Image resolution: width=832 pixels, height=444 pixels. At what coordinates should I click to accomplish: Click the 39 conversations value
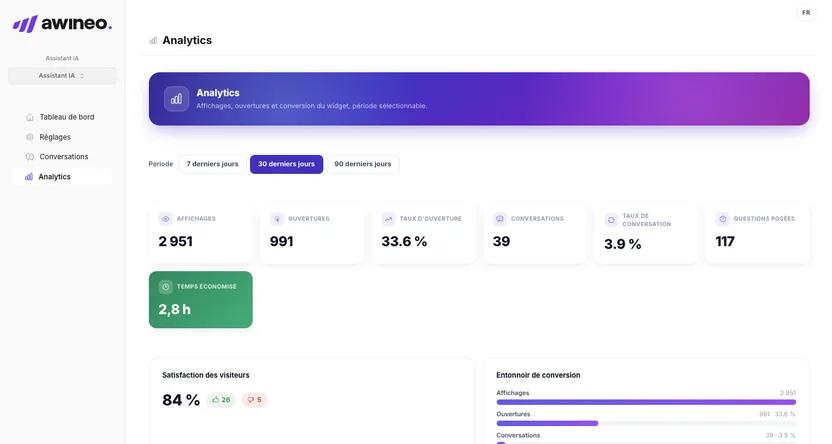[x=501, y=241]
